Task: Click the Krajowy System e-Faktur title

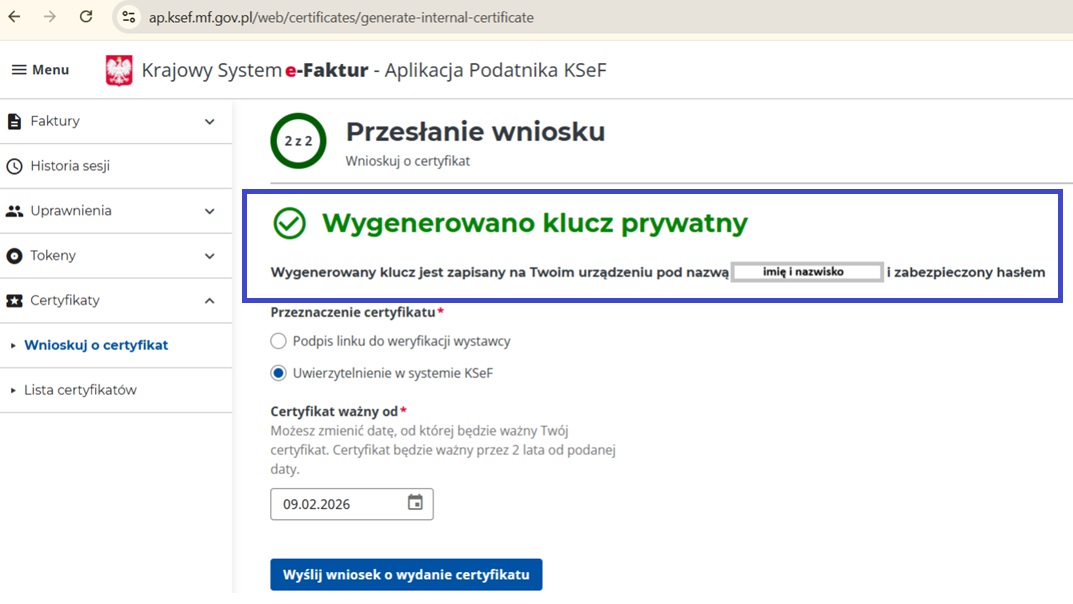Action: point(373,70)
